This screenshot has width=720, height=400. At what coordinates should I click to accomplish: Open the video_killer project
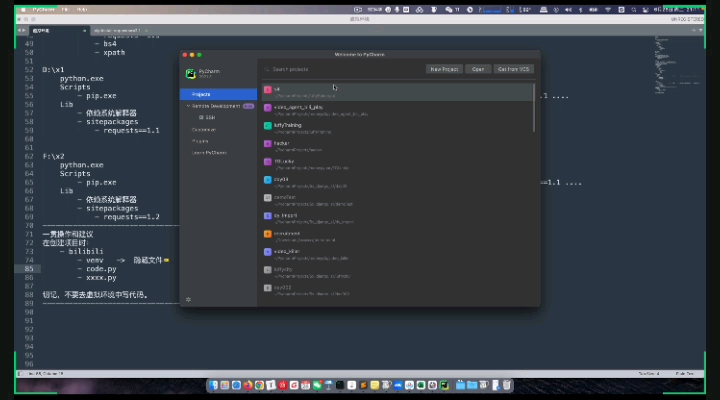(397, 254)
